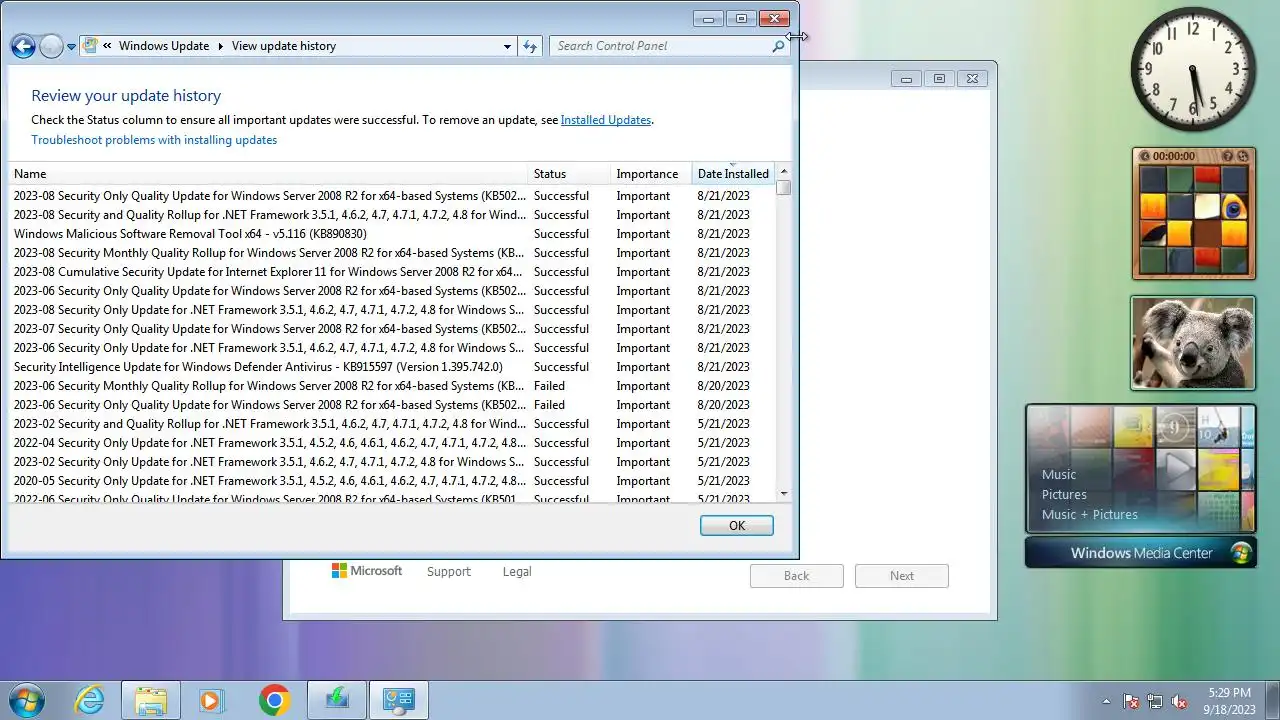
Task: Sort by the Importance column header
Action: click(651, 174)
